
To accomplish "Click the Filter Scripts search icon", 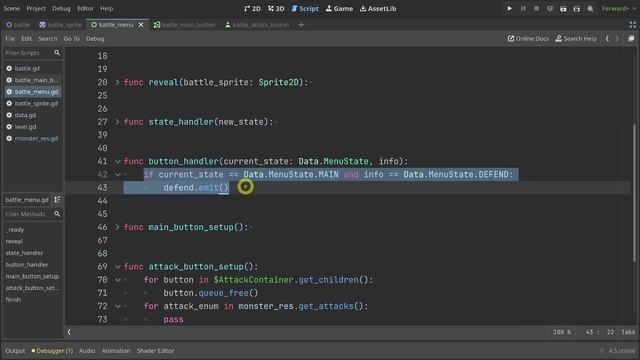I will [x=57, y=53].
